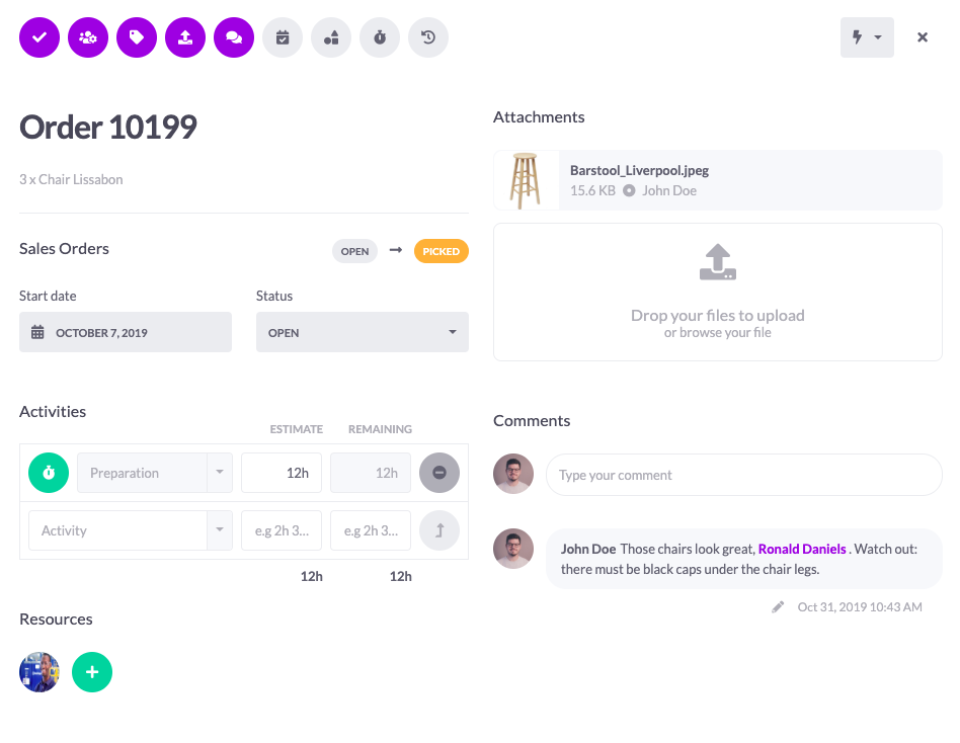Open the comments speech bubbles icon
Screen dimensions: 960x743
pyautogui.click(x=234, y=38)
